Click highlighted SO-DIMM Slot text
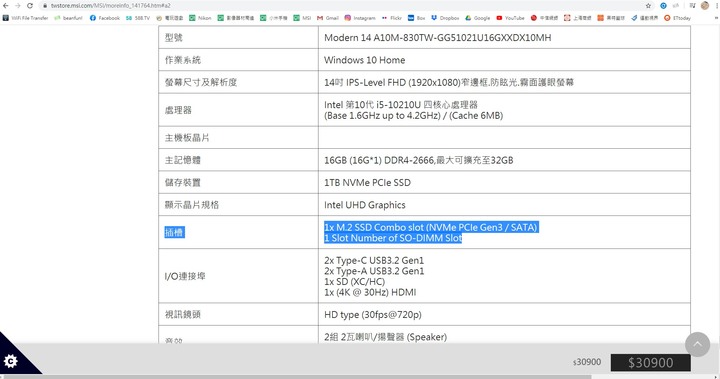 [x=393, y=238]
